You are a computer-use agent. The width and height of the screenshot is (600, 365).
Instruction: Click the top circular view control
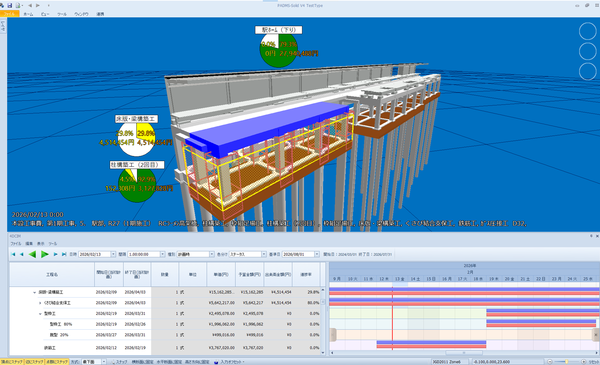click(587, 31)
